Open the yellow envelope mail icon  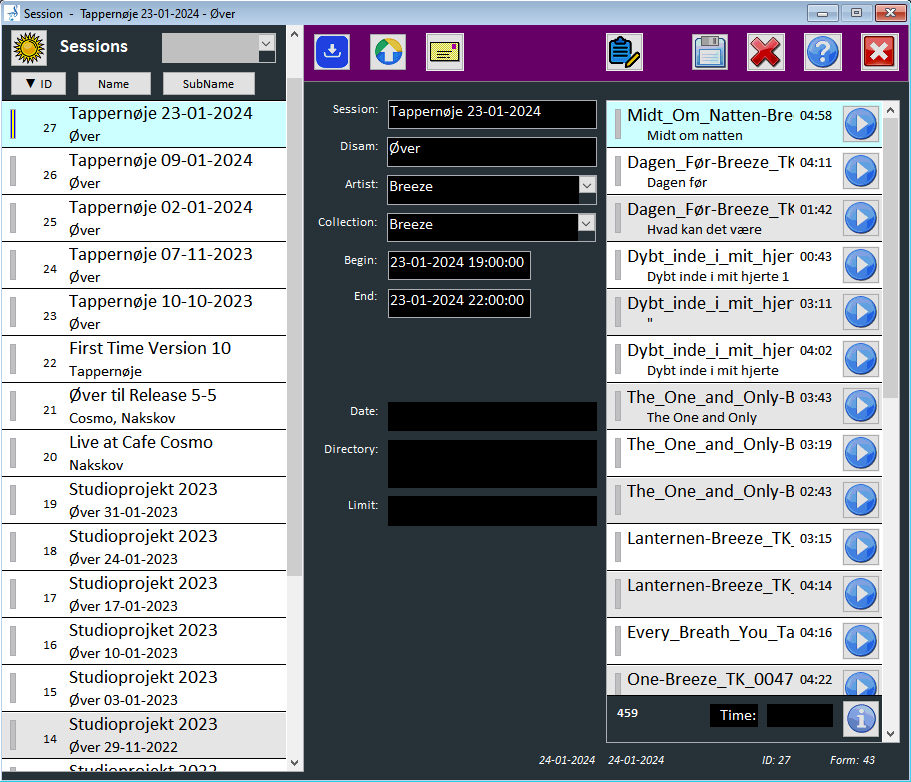coord(445,52)
